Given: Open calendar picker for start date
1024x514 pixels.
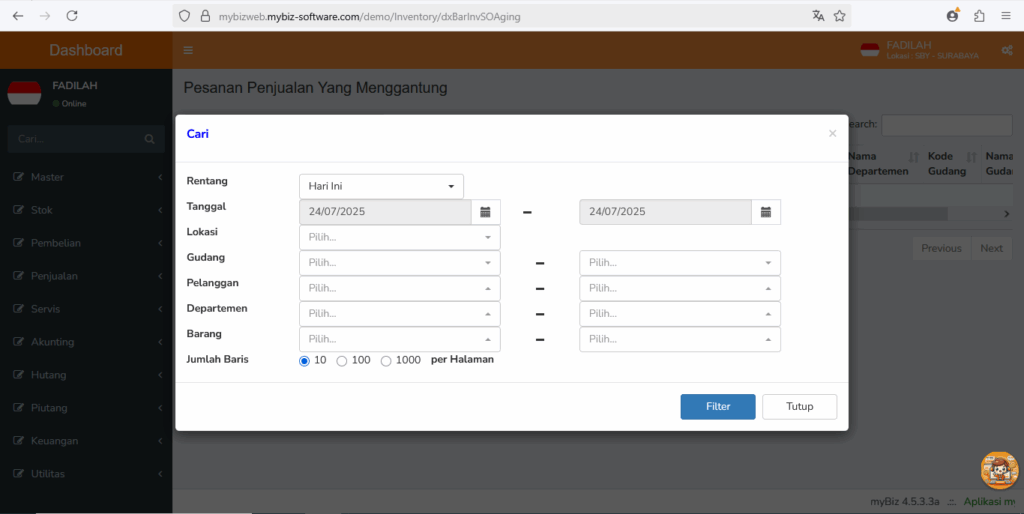Looking at the screenshot, I should coord(485,212).
